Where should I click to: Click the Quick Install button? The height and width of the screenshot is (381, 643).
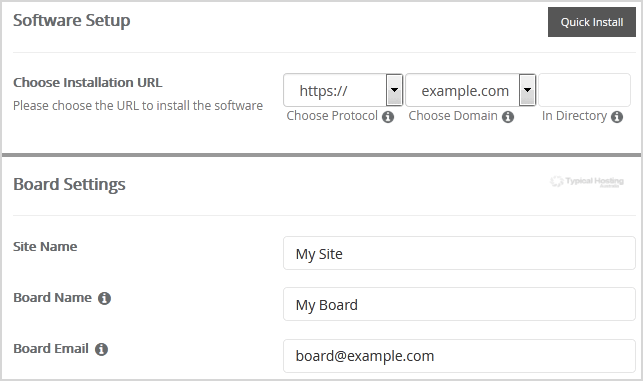click(591, 22)
